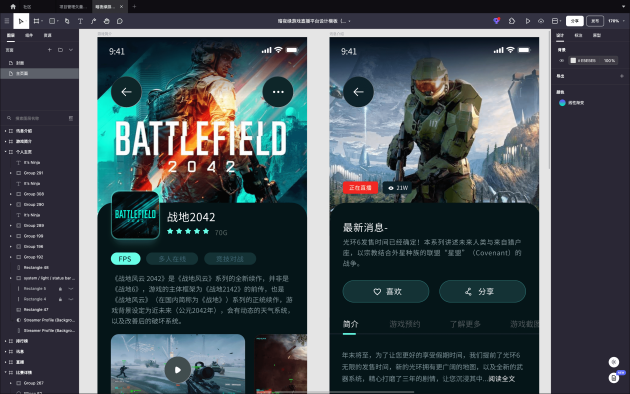630x394 pixels.
Task: Select the Pen tool in toolbar
Action: pos(93,21)
